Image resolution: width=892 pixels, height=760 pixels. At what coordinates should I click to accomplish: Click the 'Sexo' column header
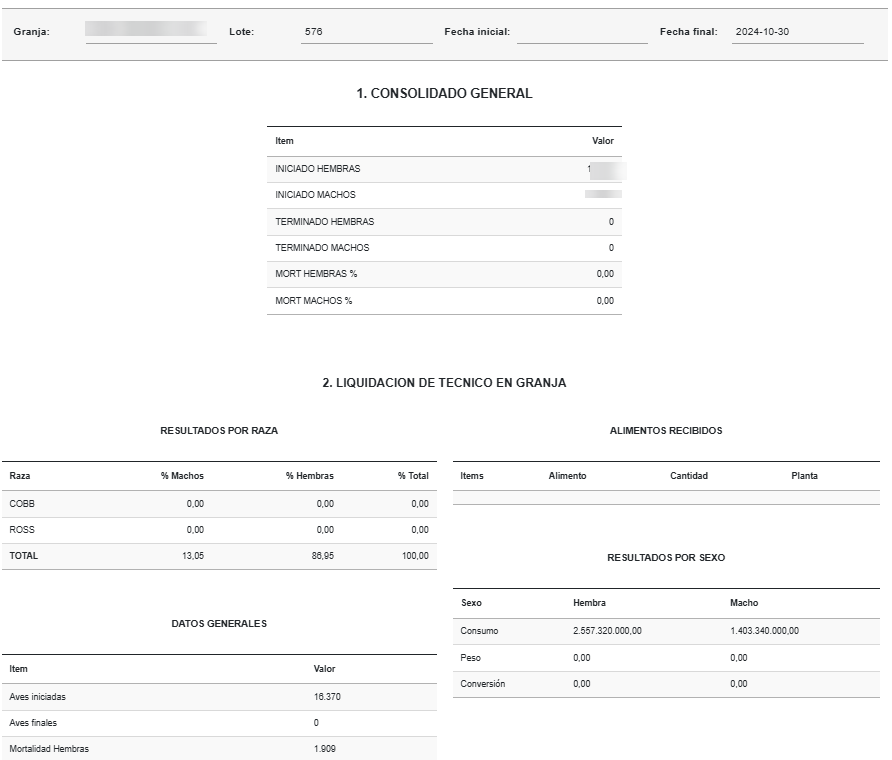coord(471,603)
